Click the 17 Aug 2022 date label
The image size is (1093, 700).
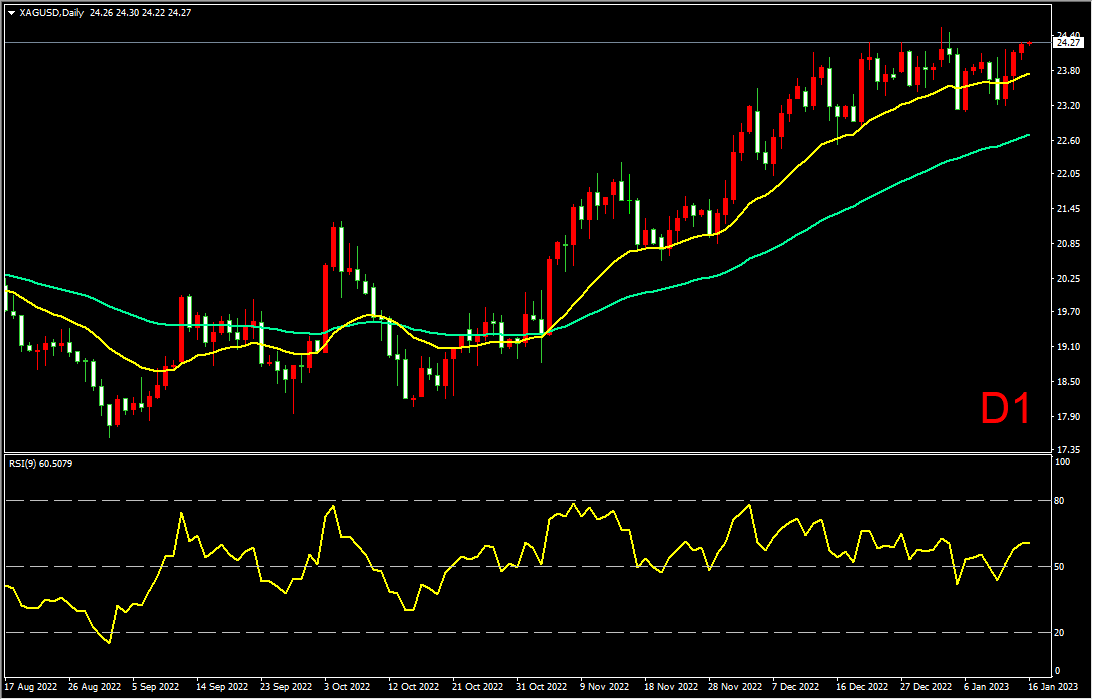30,686
